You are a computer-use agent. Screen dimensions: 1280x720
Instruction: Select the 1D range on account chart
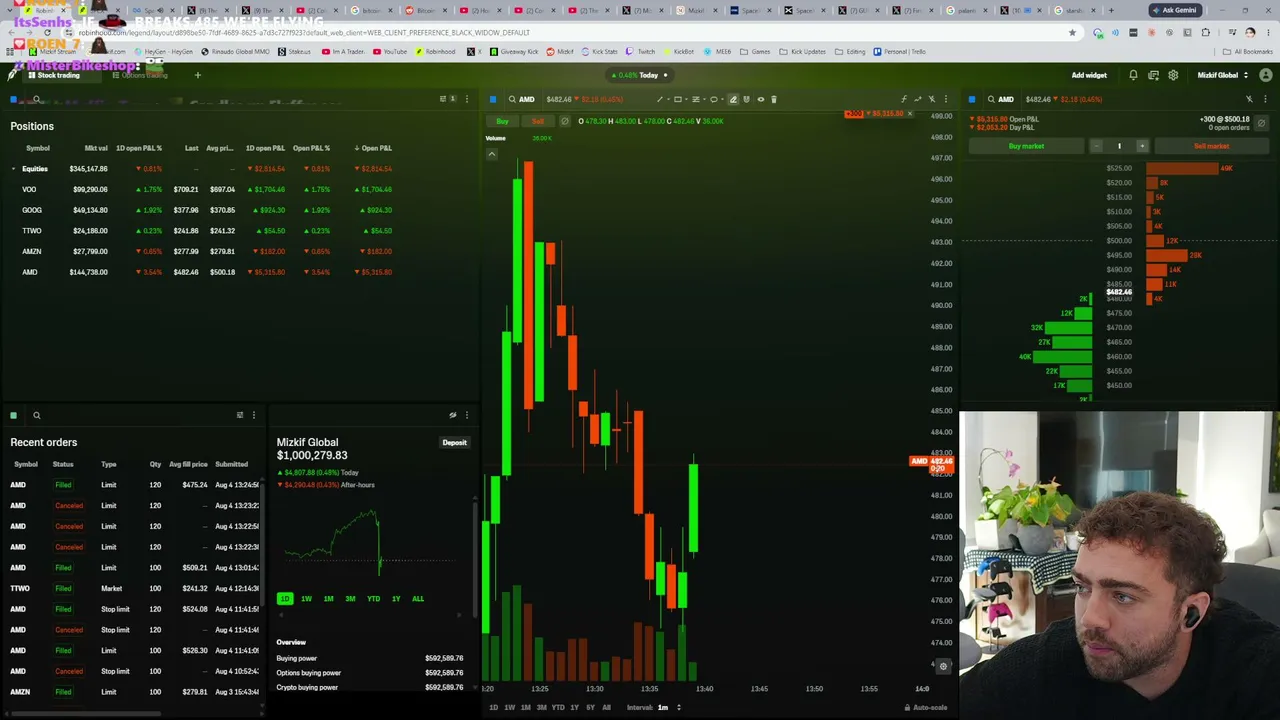[x=285, y=599]
